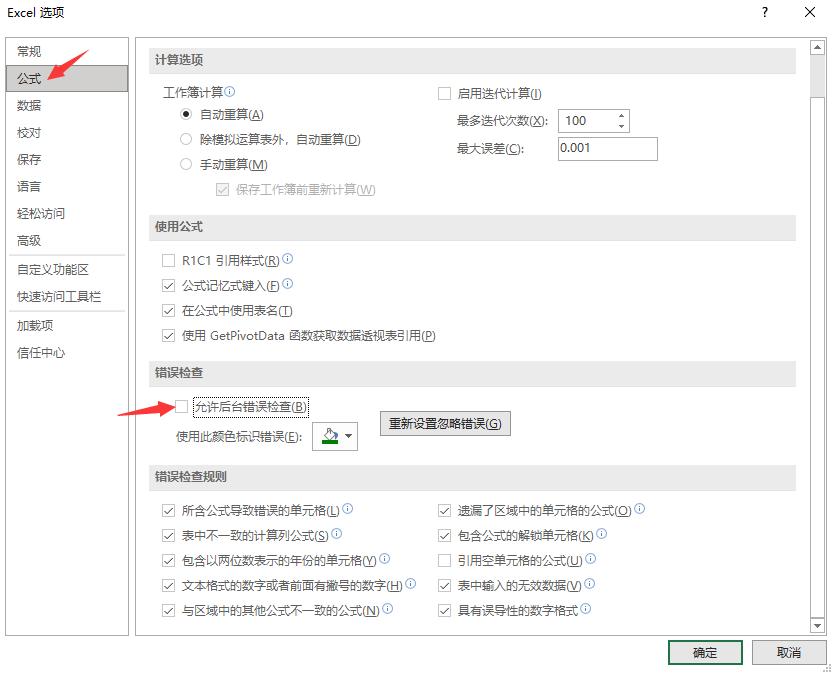Open the 信任中心 settings page
Viewport: 832px width, 673px height.
click(x=38, y=351)
